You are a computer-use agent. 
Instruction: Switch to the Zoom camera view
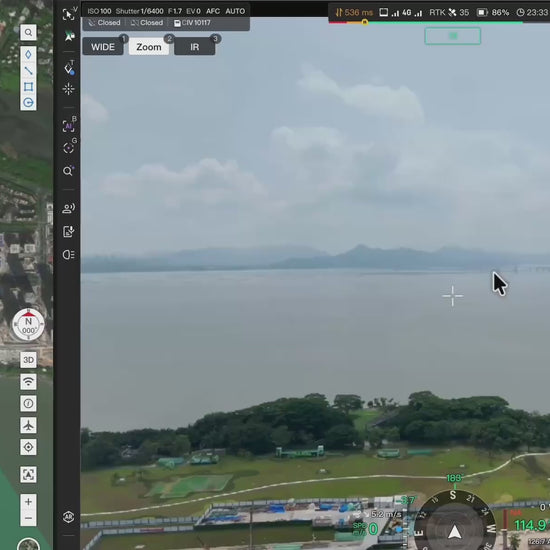[149, 47]
